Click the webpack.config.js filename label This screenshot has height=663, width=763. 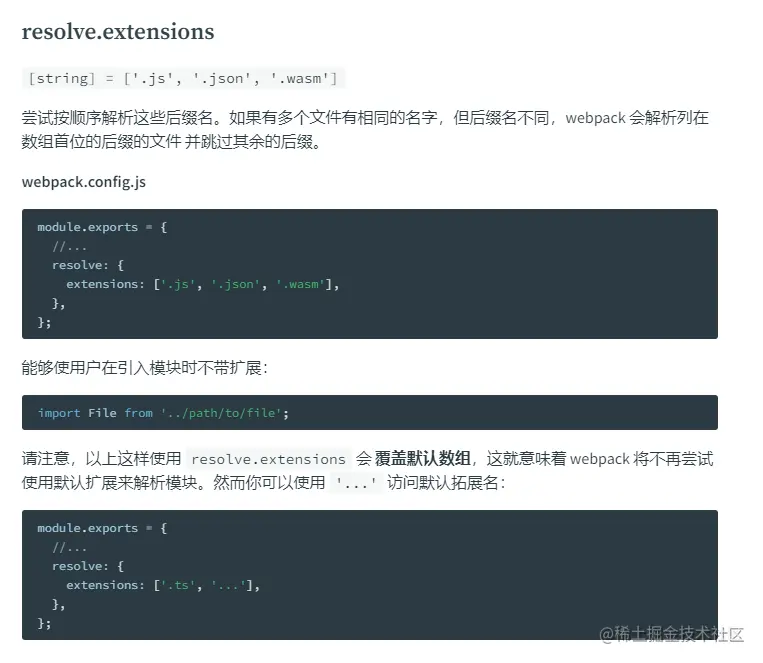[84, 182]
